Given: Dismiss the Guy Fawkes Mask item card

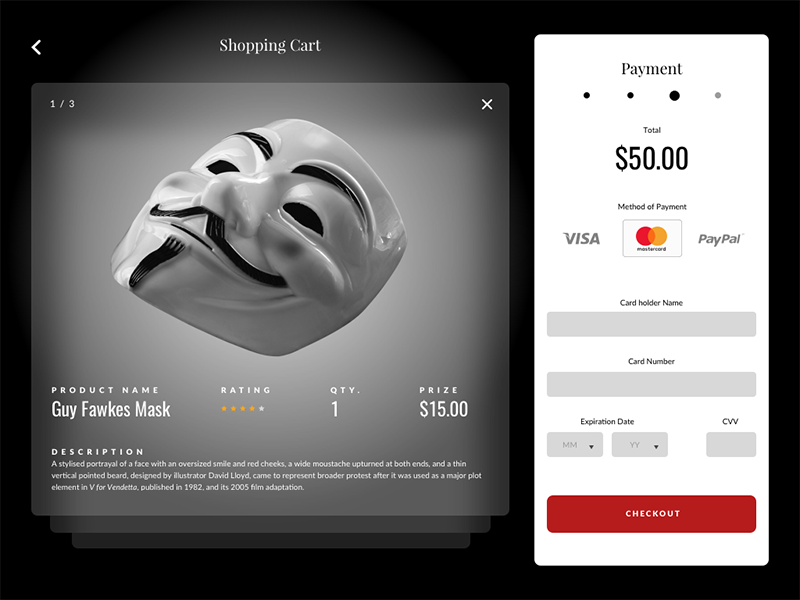Looking at the screenshot, I should click(x=487, y=104).
